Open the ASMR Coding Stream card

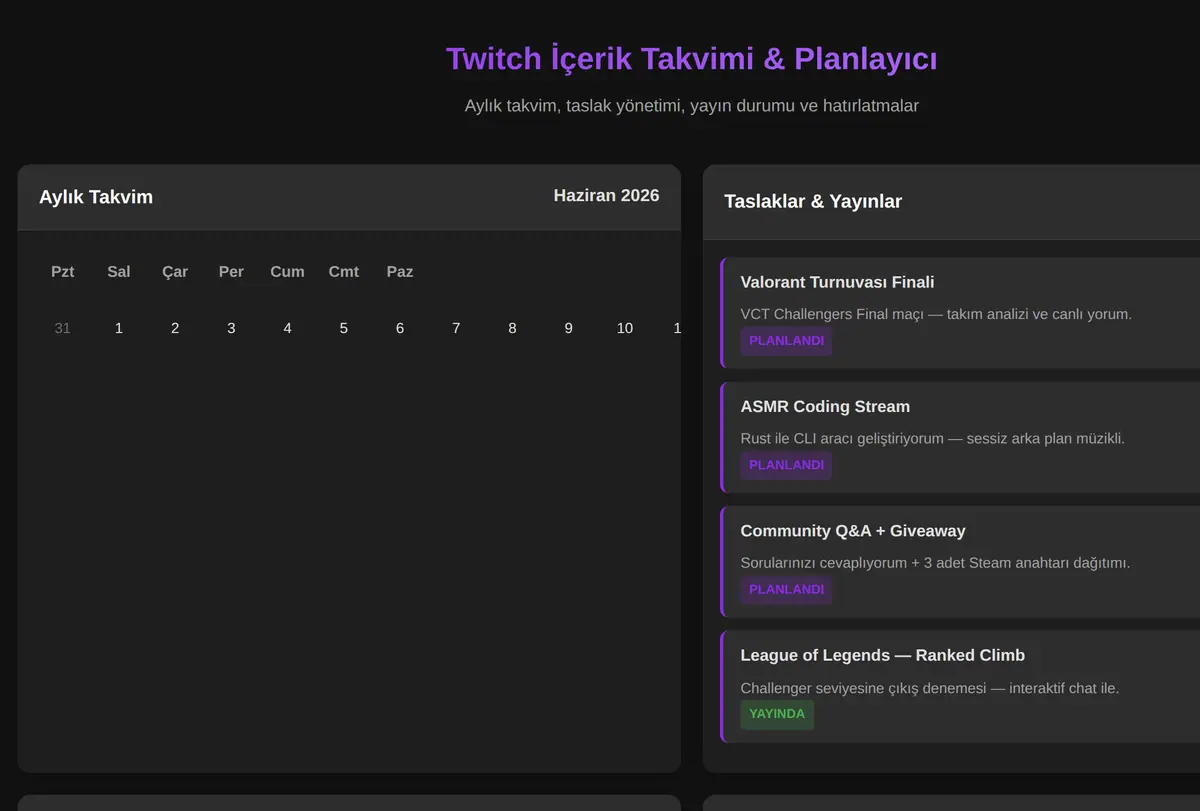coord(960,437)
